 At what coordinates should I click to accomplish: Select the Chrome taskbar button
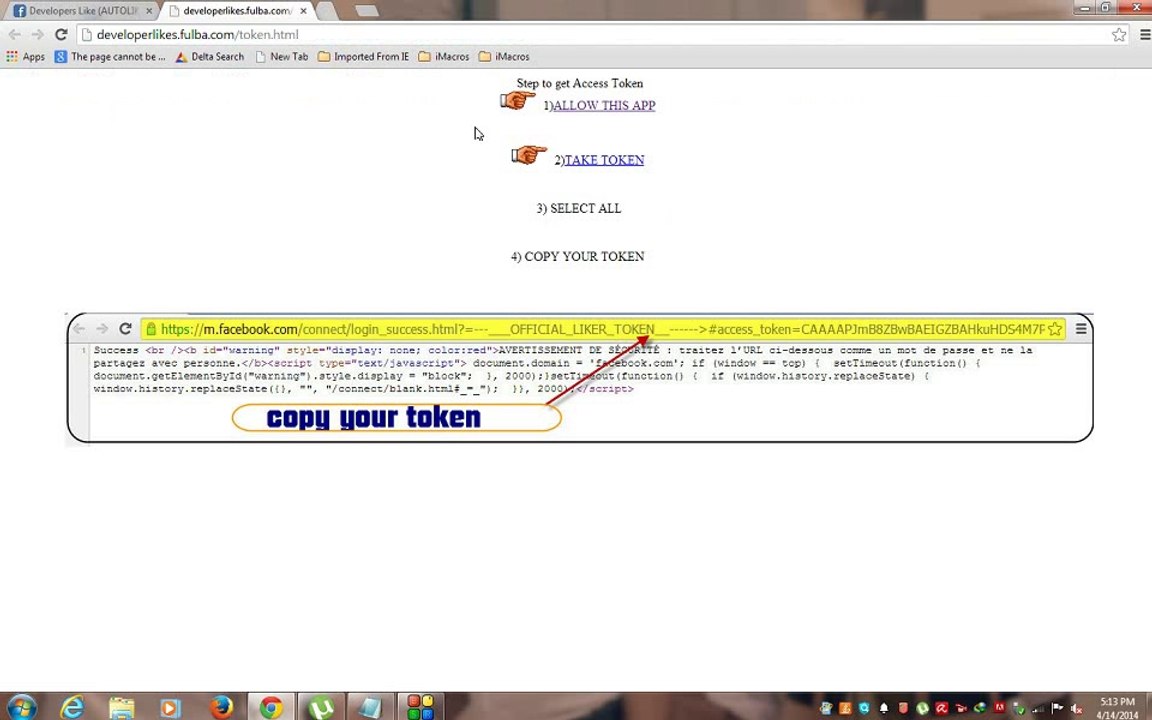coord(271,707)
